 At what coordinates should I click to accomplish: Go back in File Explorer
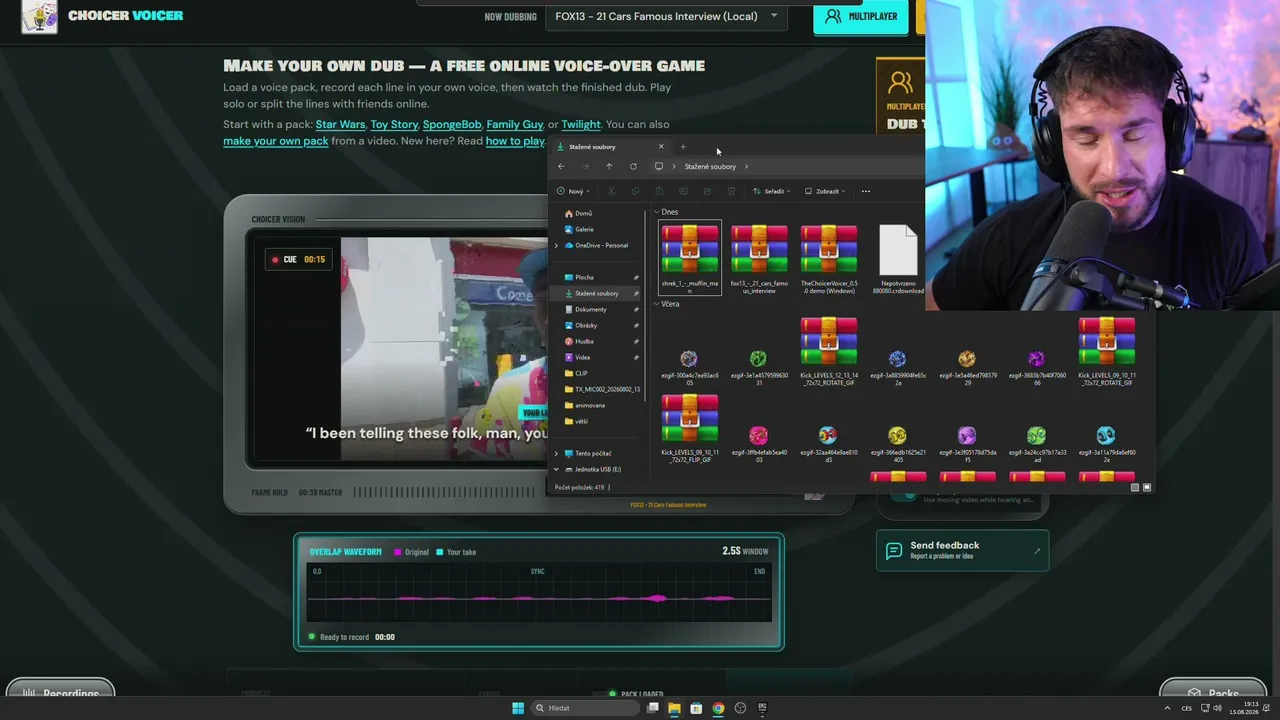[561, 166]
